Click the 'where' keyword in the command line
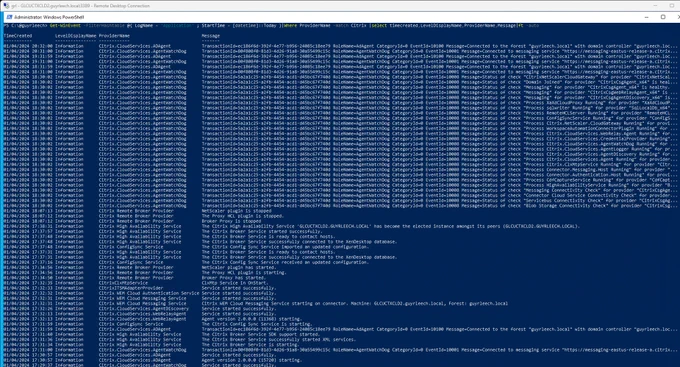The height and width of the screenshot is (367, 680). pos(290,26)
